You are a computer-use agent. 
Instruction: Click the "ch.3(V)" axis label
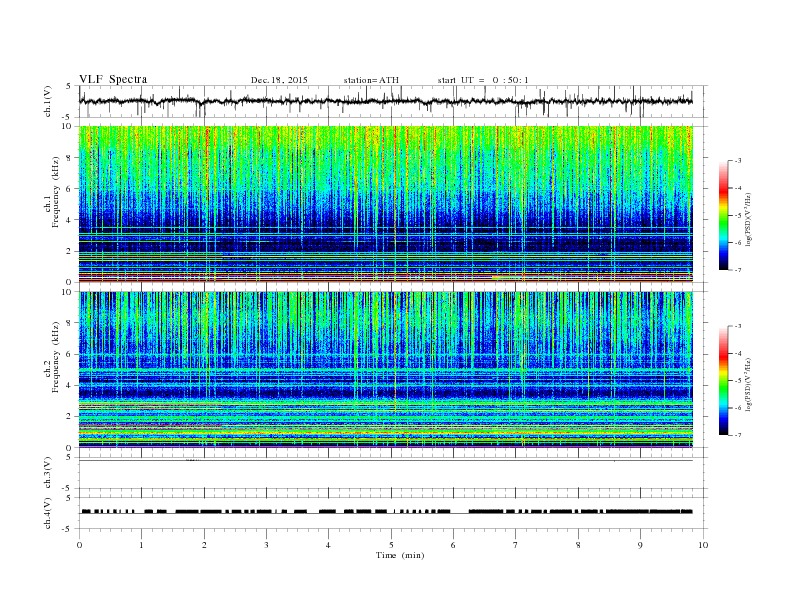[47, 473]
